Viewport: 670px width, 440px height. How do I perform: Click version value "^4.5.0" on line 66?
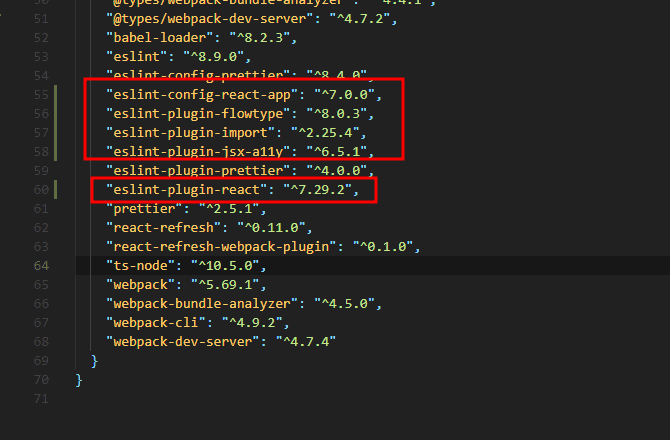tap(344, 304)
